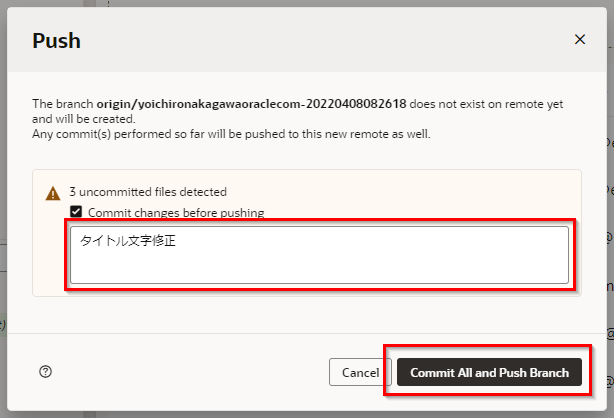
Task: Click the dialog header area beside the Push title
Action: [300, 40]
